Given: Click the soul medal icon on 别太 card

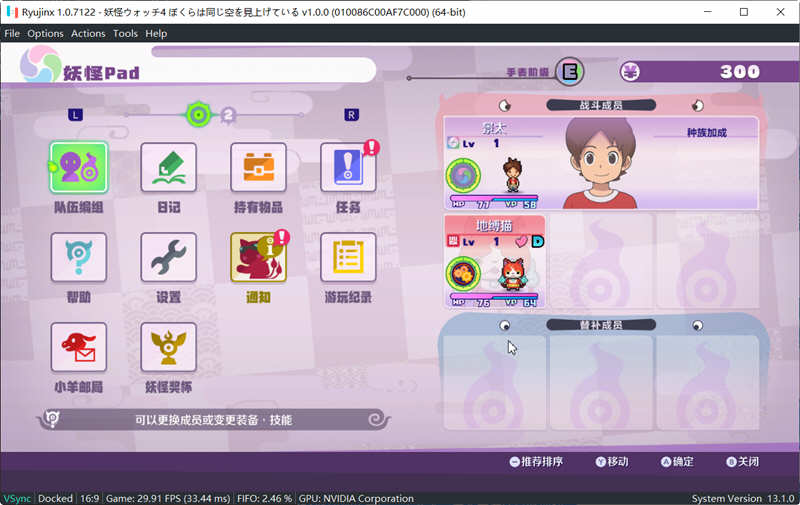Looking at the screenshot, I should tap(463, 175).
